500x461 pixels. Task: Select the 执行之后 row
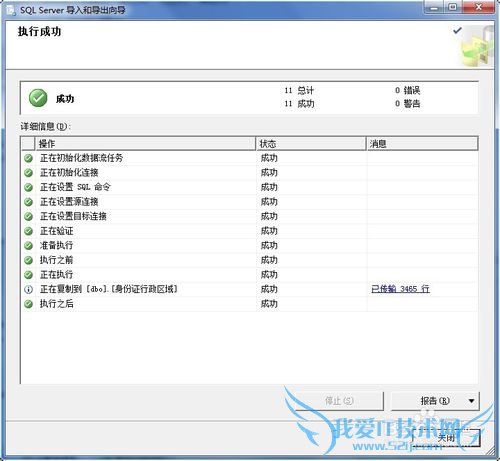[249, 304]
